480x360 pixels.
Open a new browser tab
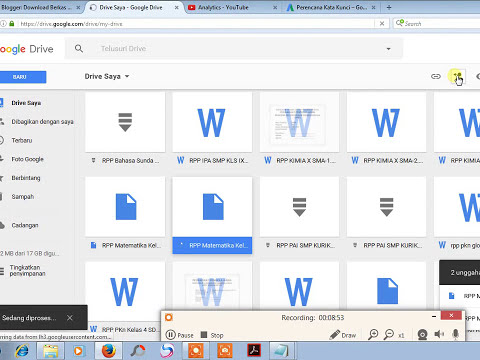pos(389,7)
